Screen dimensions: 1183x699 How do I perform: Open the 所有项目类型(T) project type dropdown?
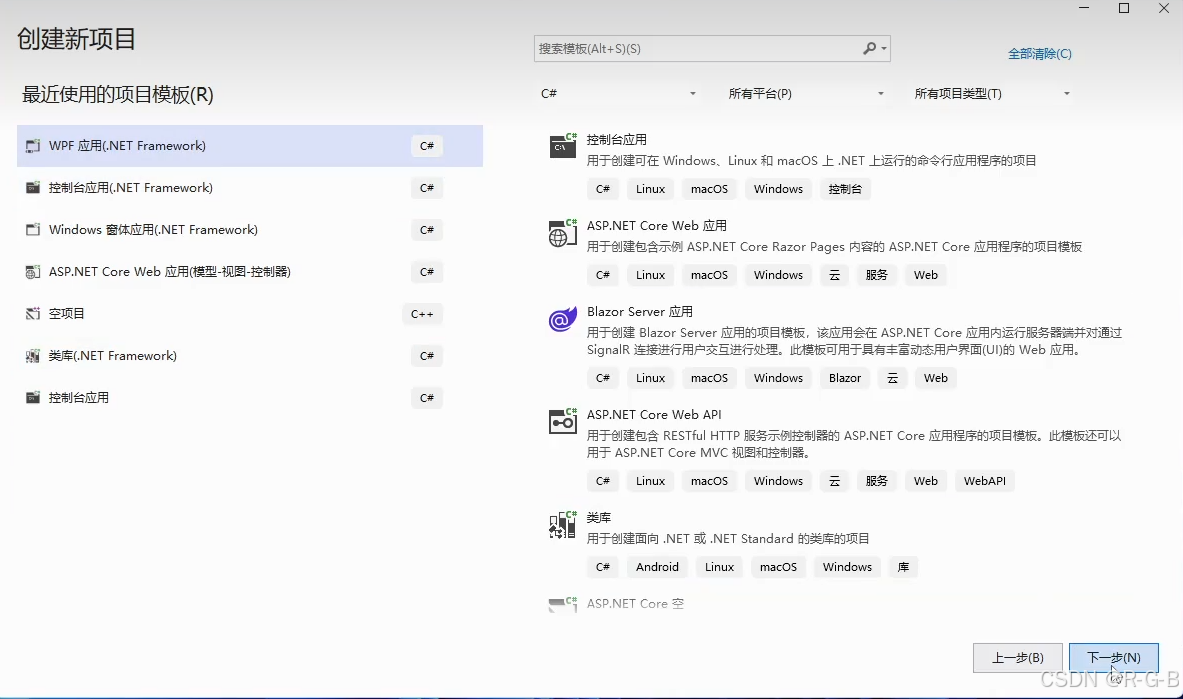tap(991, 94)
